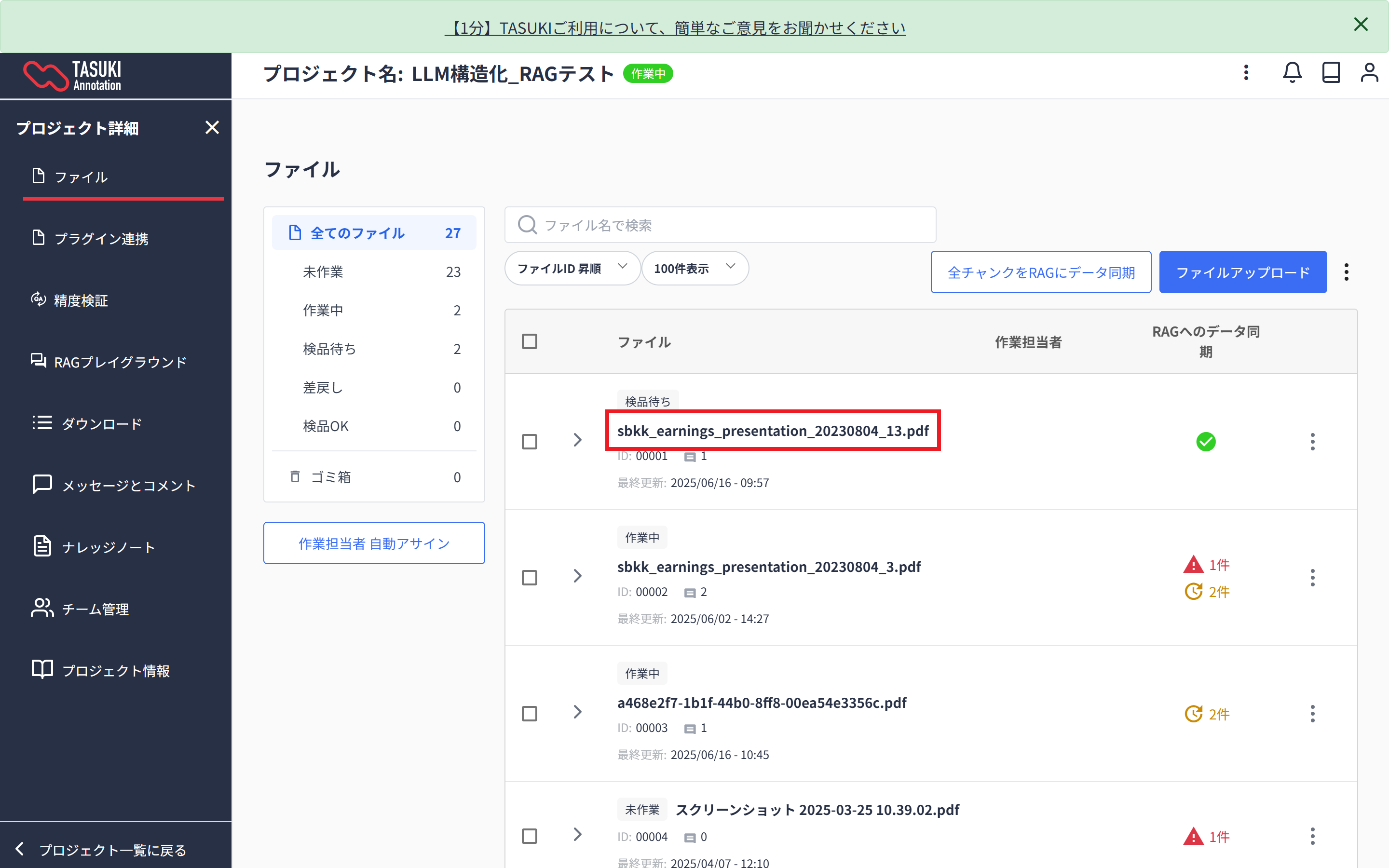Viewport: 1389px width, 868px height.
Task: Open row menu for sbkk_earnings_presentation_20230804_3.pdf
Action: click(x=1312, y=578)
